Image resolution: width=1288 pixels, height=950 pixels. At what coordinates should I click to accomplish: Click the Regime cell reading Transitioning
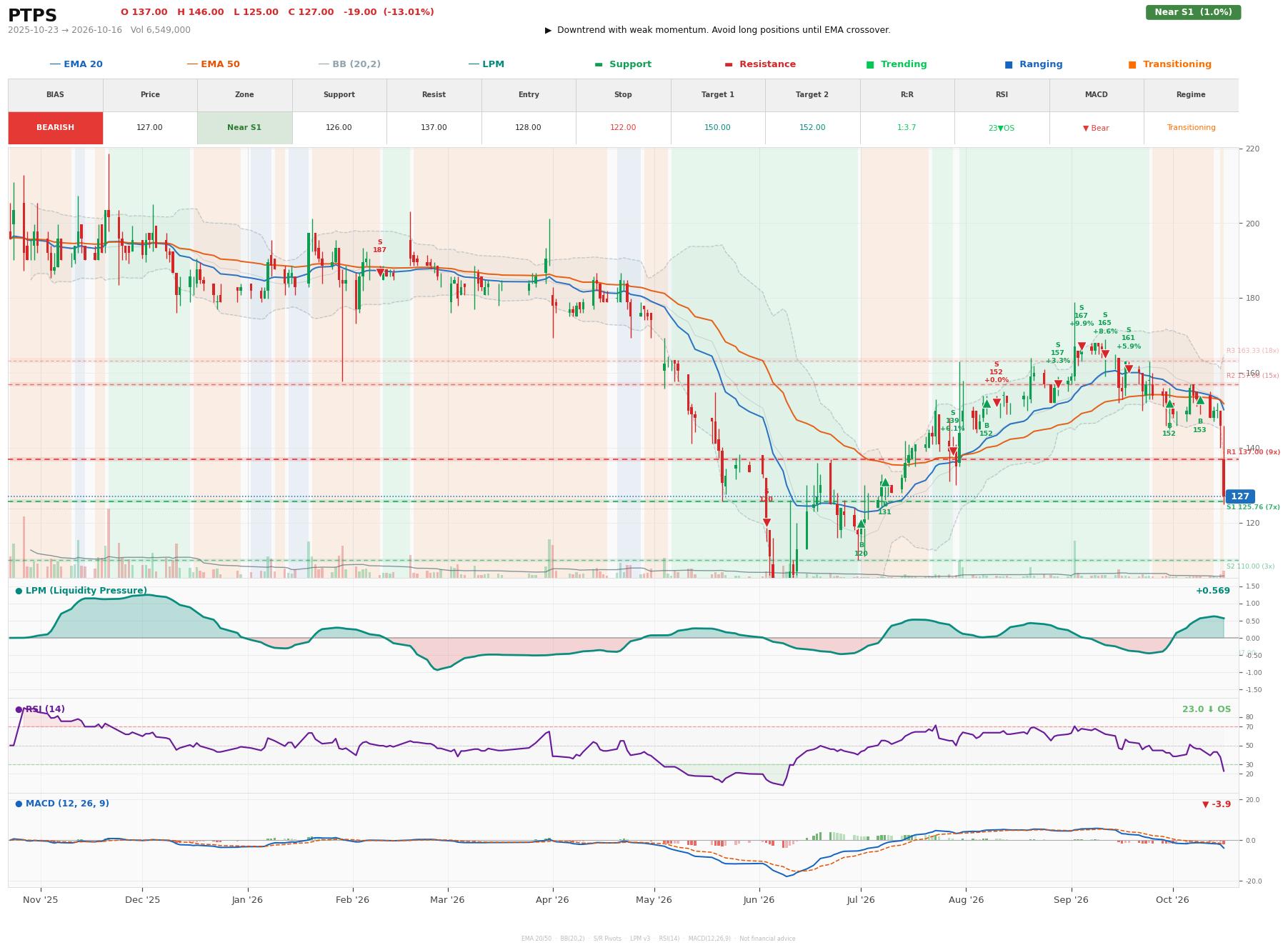tap(1191, 128)
